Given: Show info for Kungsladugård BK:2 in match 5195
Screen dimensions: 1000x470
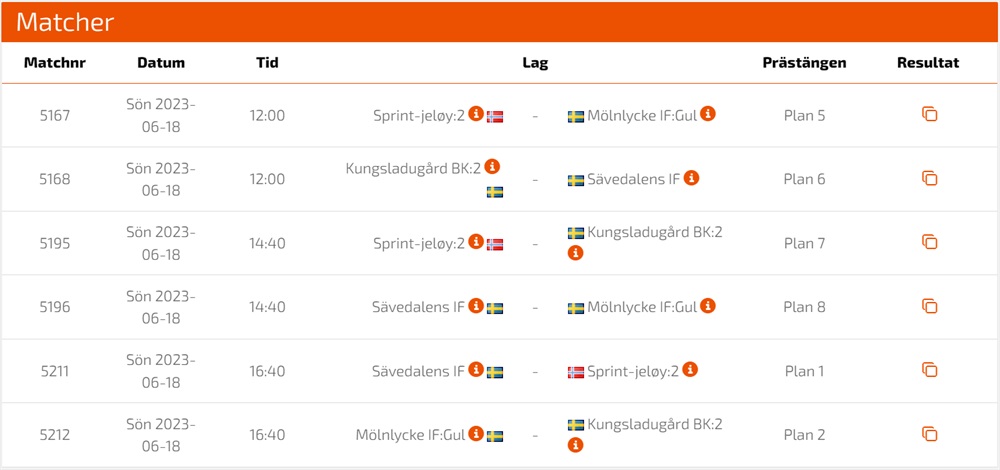Looking at the screenshot, I should 575,254.
